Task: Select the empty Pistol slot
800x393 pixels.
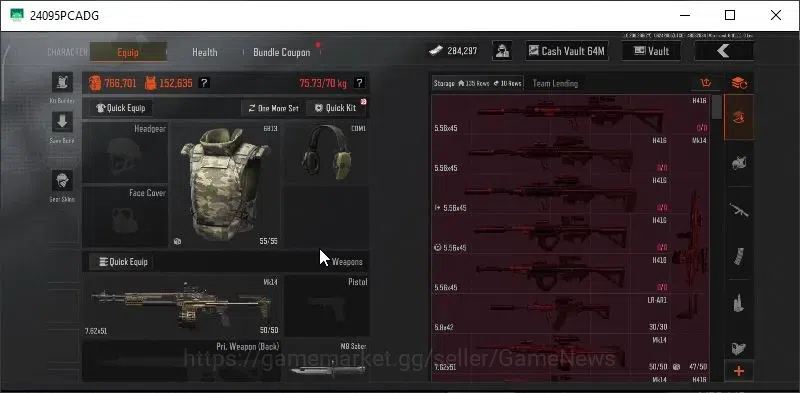Action: 327,306
